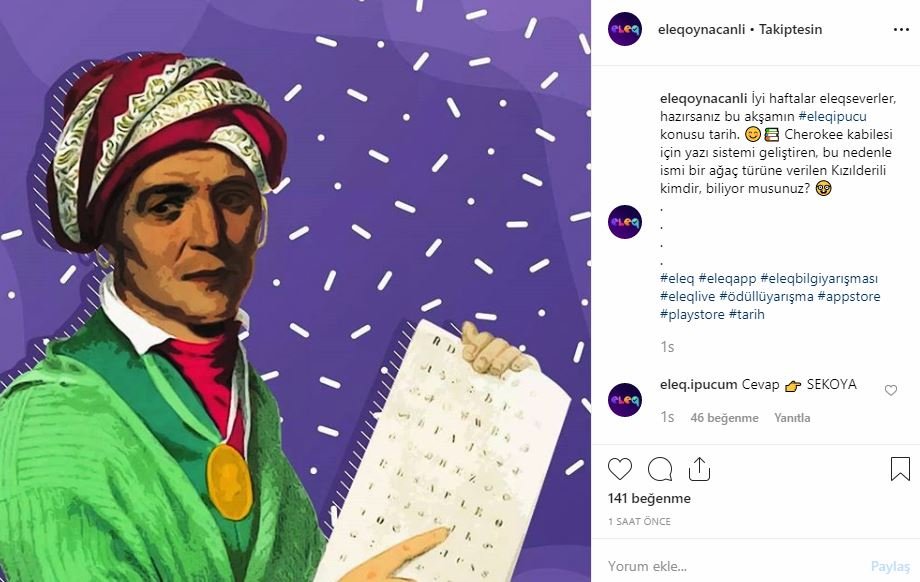The height and width of the screenshot is (582, 920).
Task: Submit comment with Paylaş button
Action: tap(890, 566)
